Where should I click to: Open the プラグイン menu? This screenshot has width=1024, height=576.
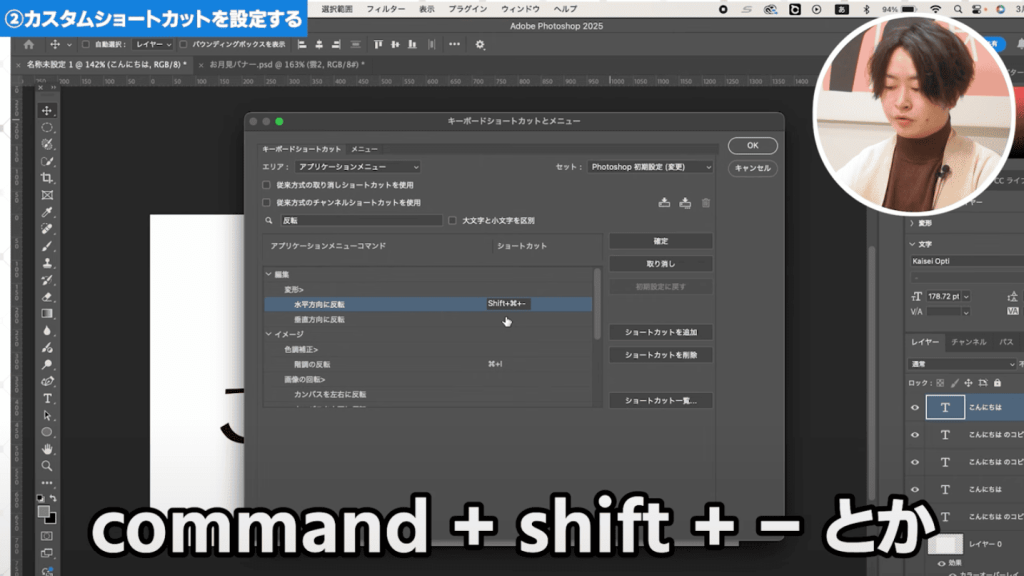(x=468, y=9)
